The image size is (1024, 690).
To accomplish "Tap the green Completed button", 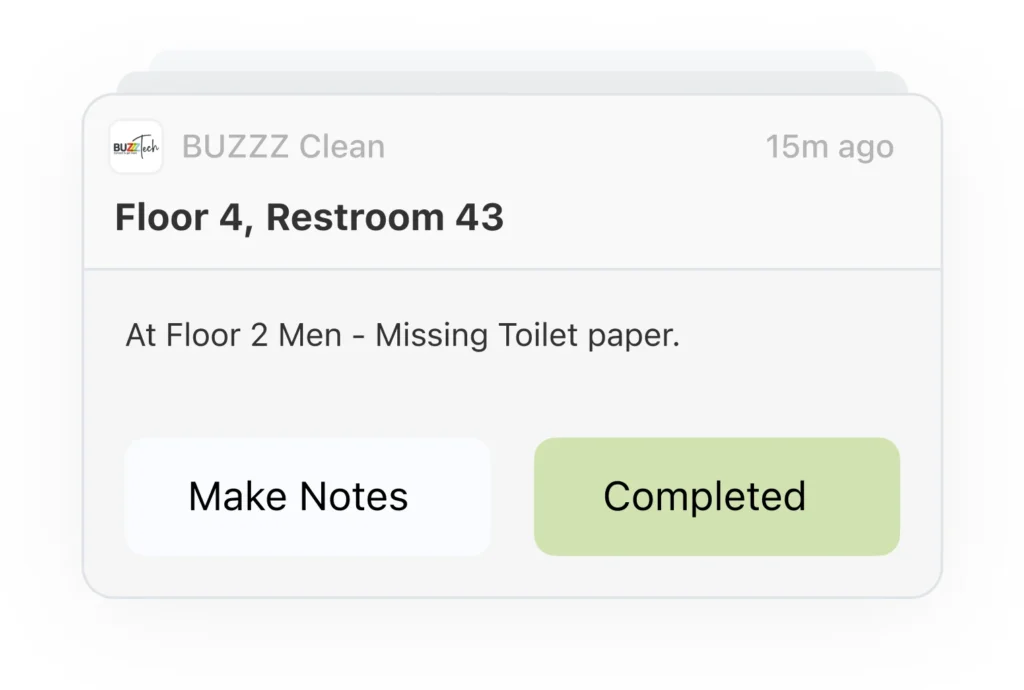I will 716,496.
